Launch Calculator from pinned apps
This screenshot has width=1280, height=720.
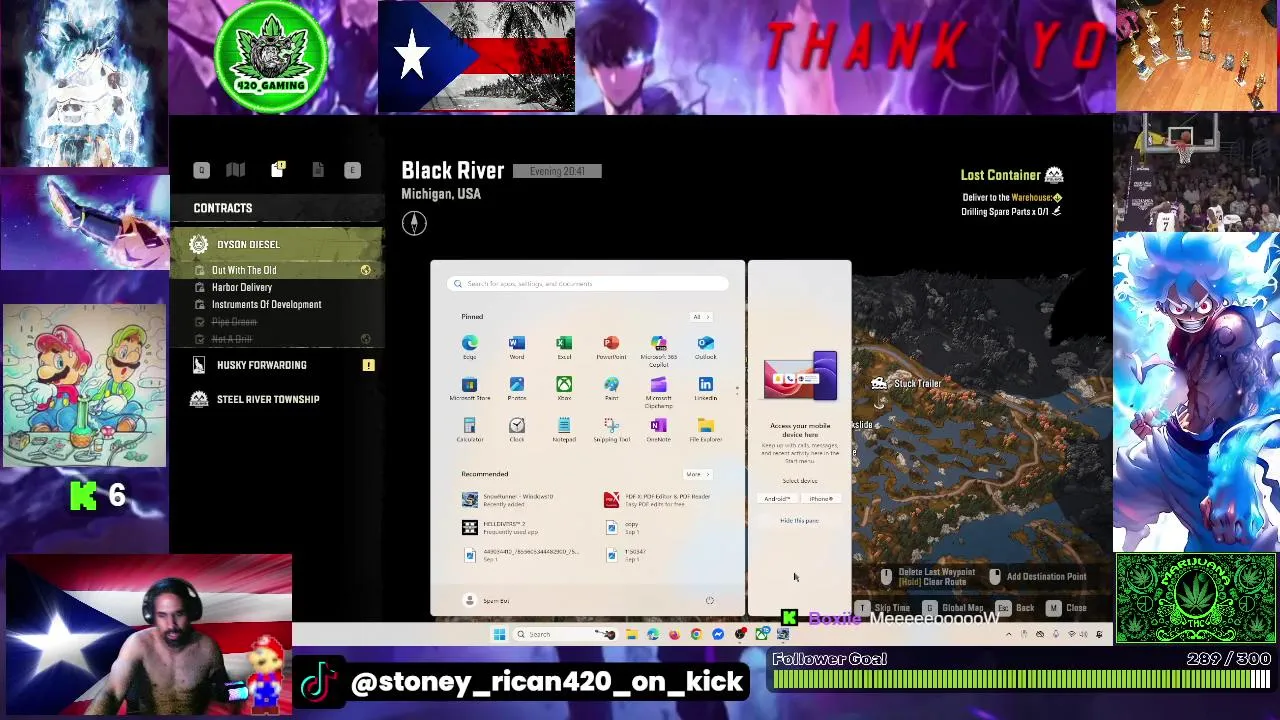[x=470, y=430]
